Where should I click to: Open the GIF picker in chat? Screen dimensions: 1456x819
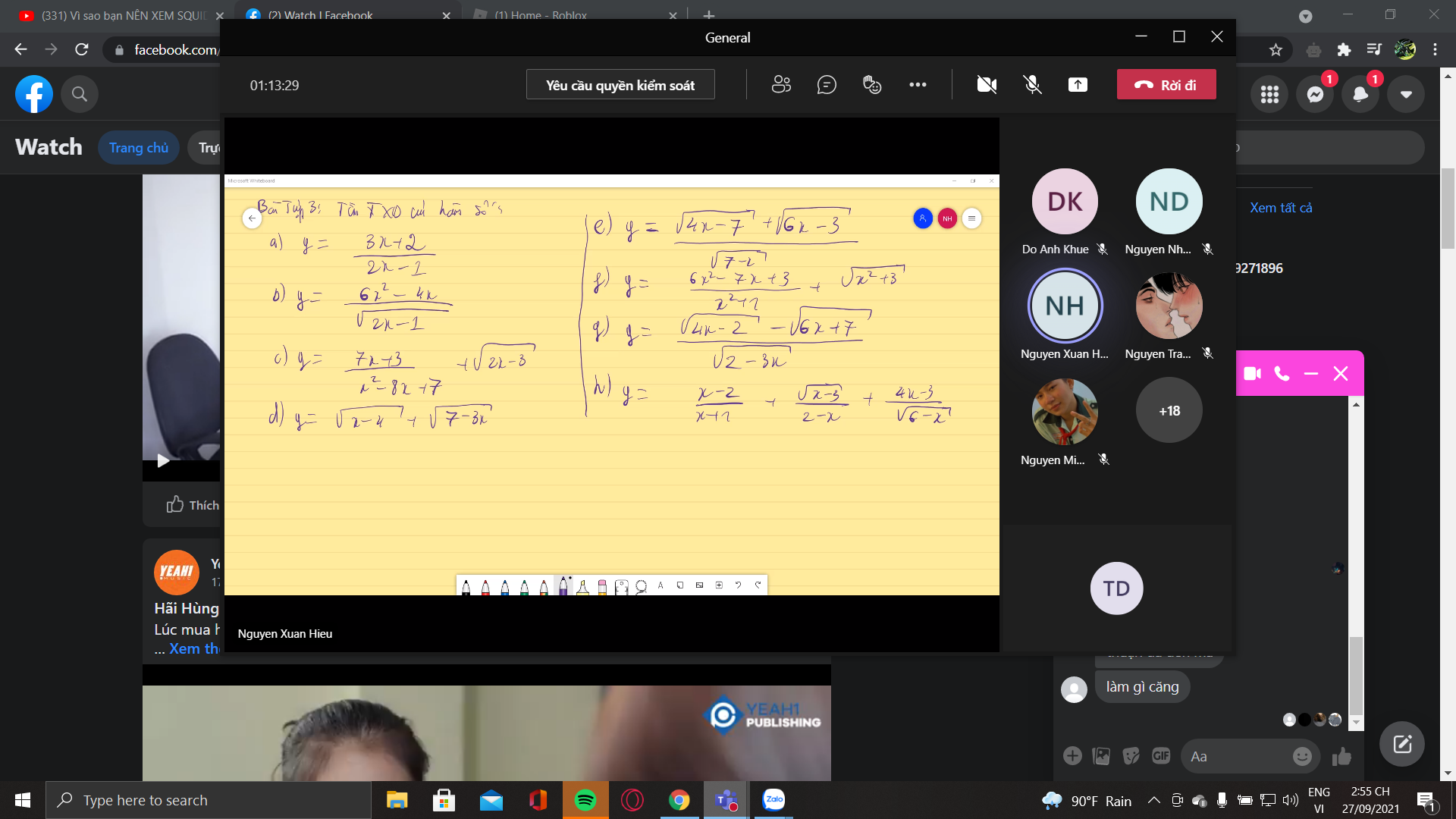pos(1161,755)
